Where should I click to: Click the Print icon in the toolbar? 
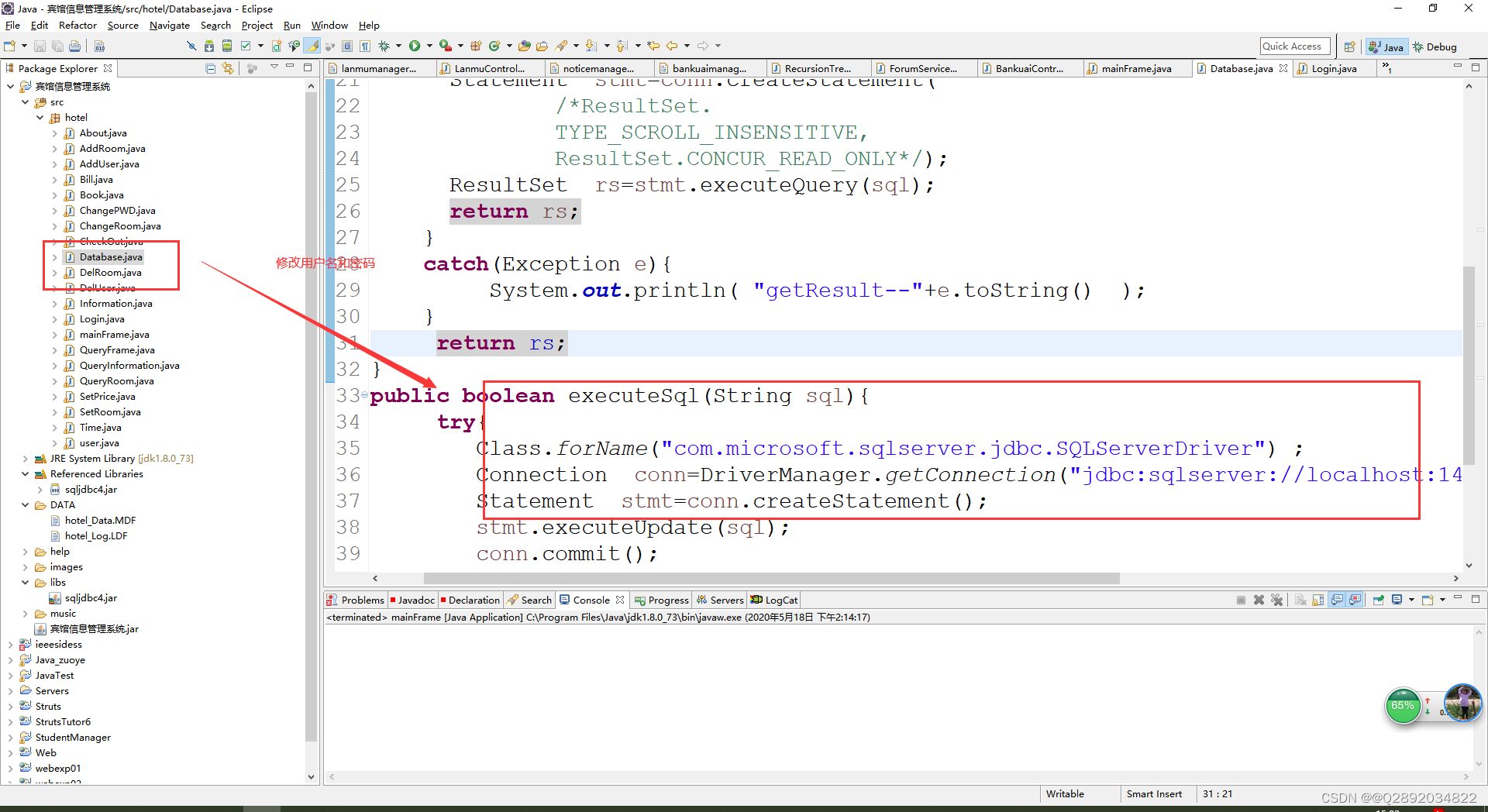click(x=74, y=46)
